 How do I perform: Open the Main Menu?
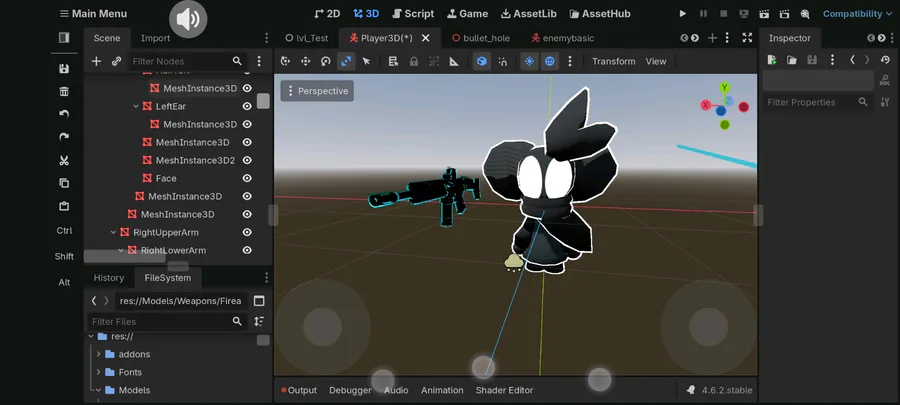(x=94, y=14)
